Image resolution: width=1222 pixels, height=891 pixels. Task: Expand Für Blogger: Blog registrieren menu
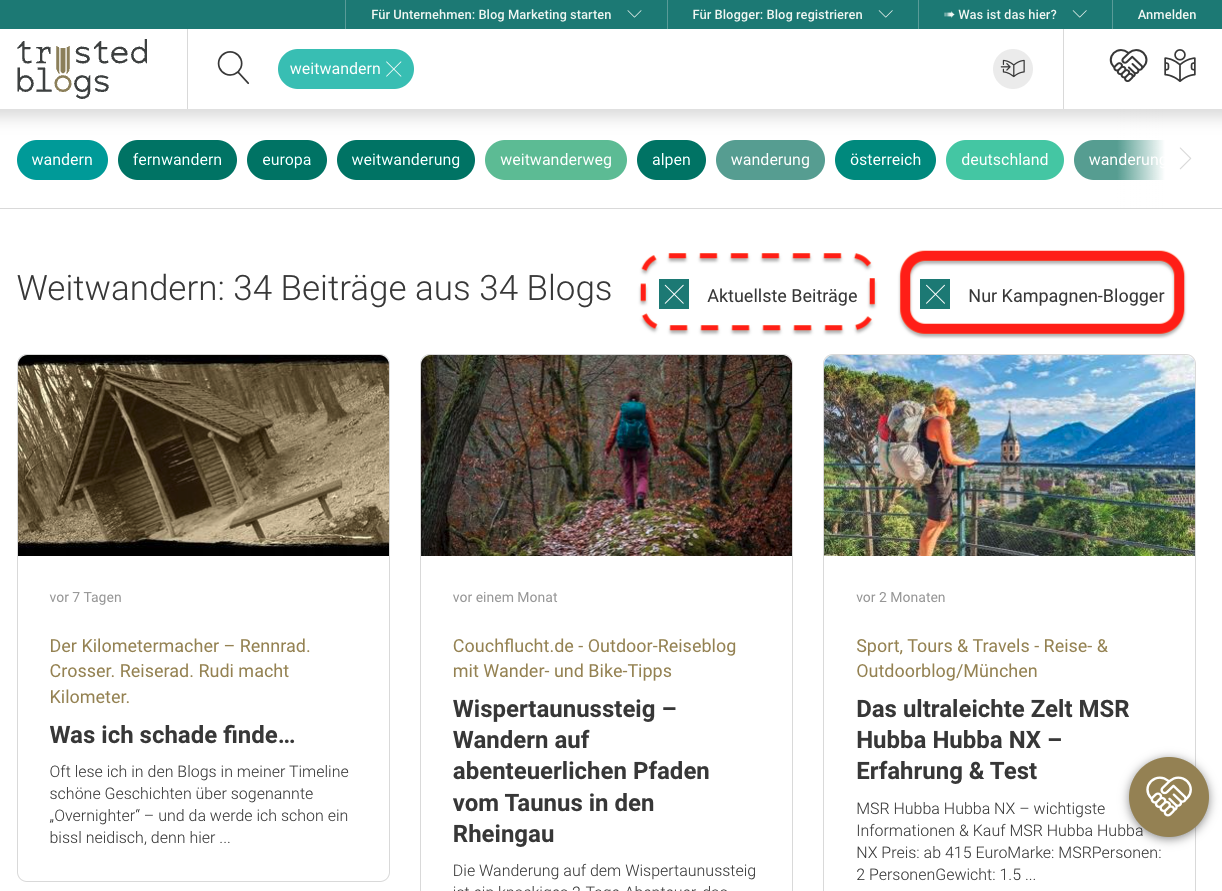click(792, 14)
